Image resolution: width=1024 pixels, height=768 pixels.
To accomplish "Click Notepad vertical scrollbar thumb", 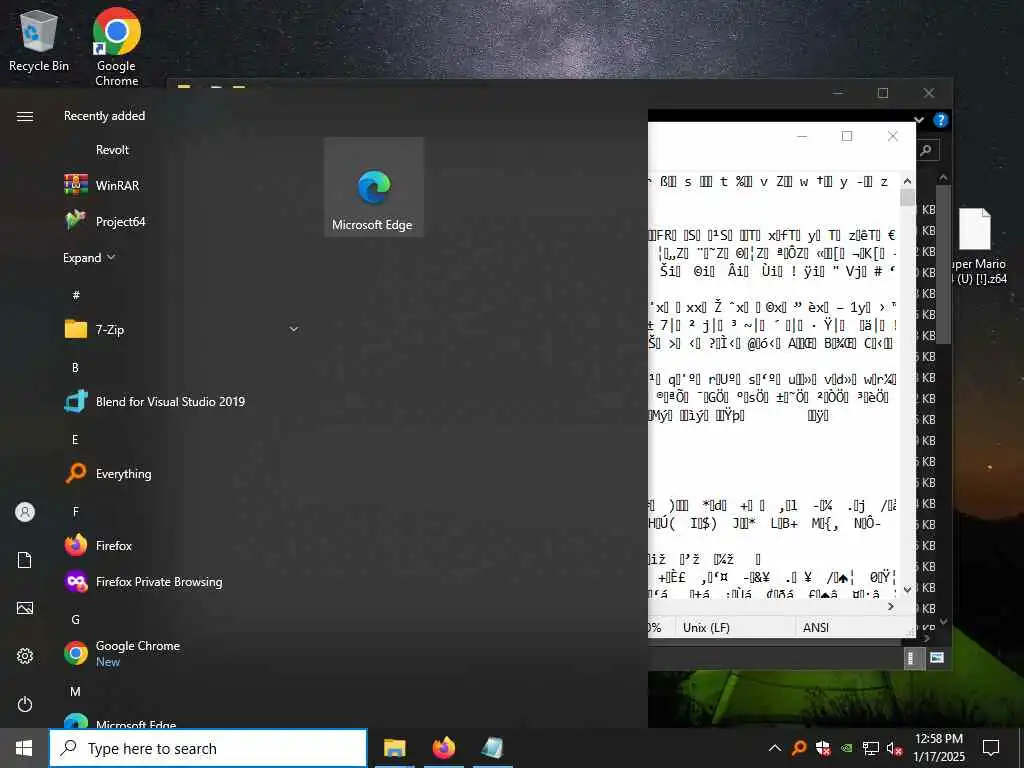I will point(907,197).
